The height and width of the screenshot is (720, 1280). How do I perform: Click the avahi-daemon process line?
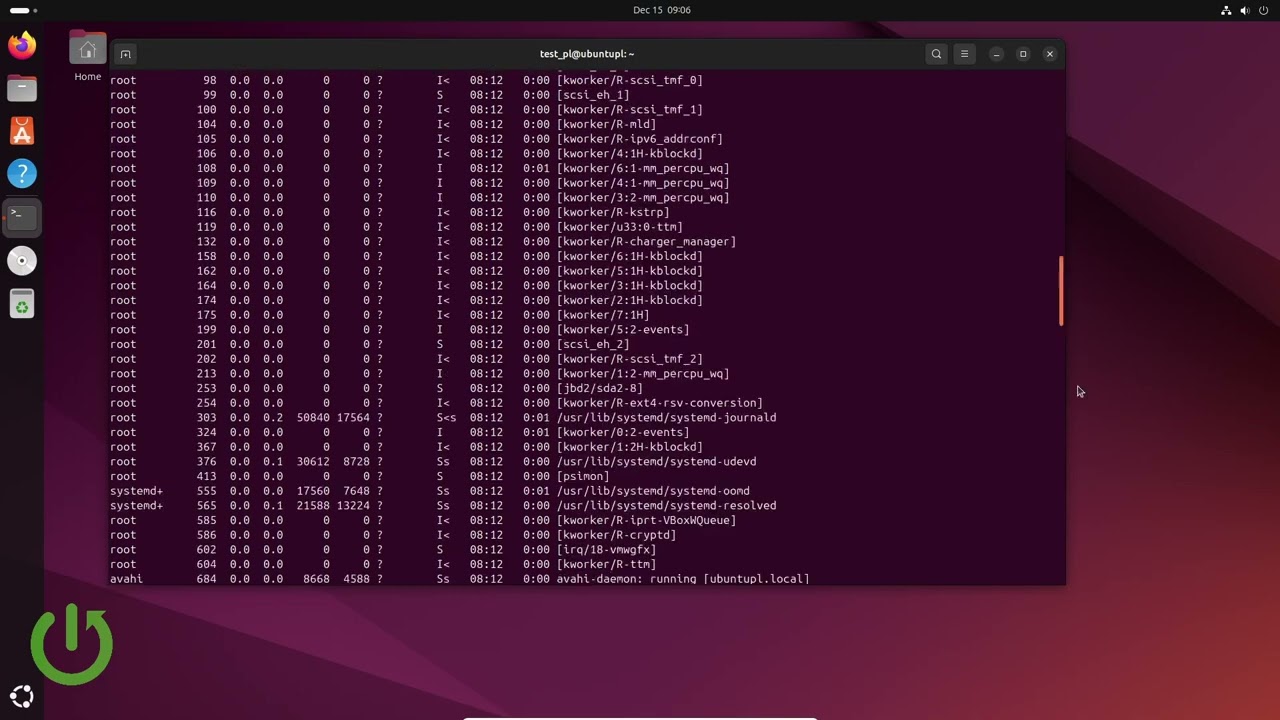[x=460, y=579]
